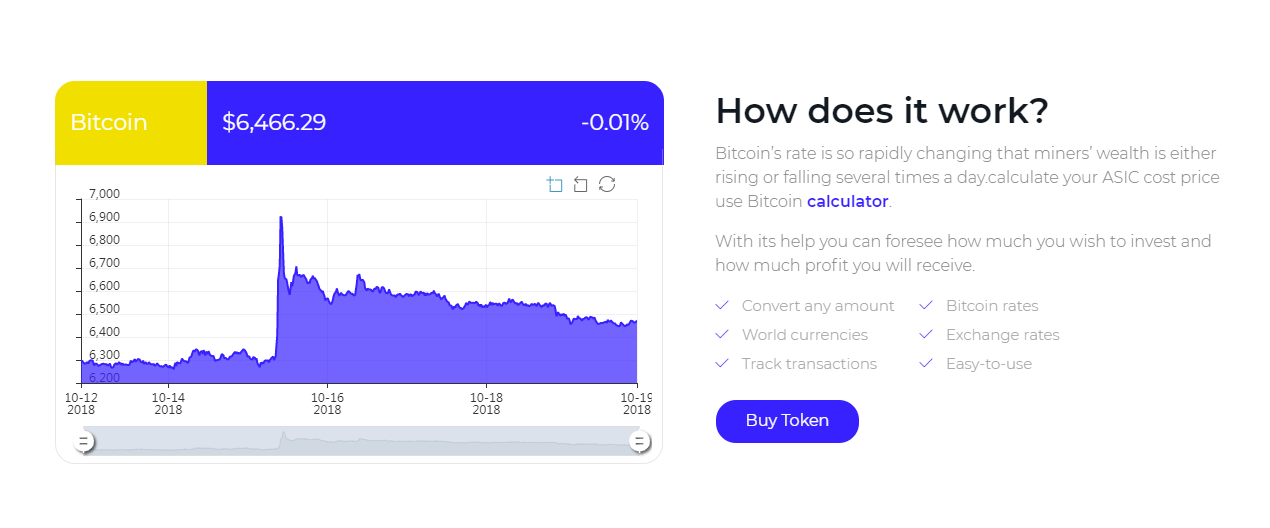The image size is (1270, 528).
Task: Click the restore chart refresh icon
Action: pos(607,184)
